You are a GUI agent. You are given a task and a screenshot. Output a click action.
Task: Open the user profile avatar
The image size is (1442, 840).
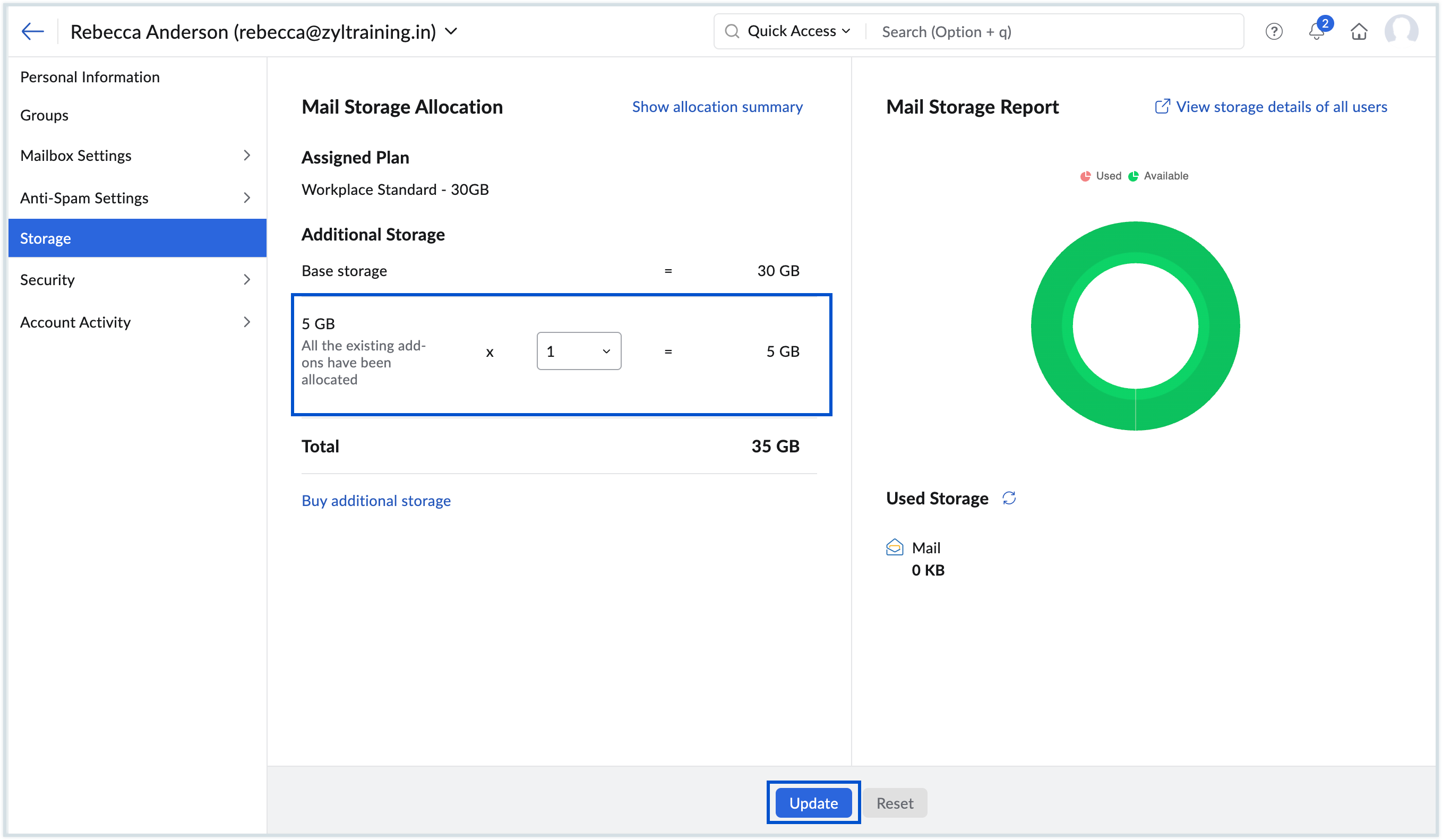coord(1401,30)
